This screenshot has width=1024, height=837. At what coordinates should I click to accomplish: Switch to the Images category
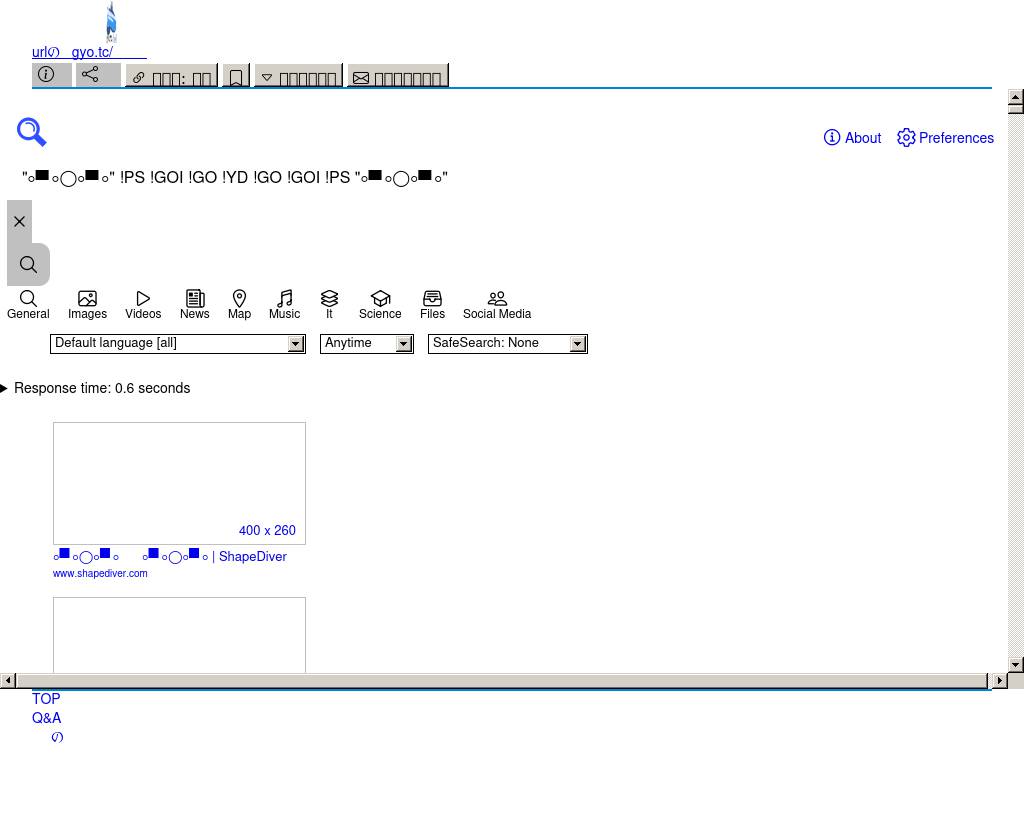[87, 305]
